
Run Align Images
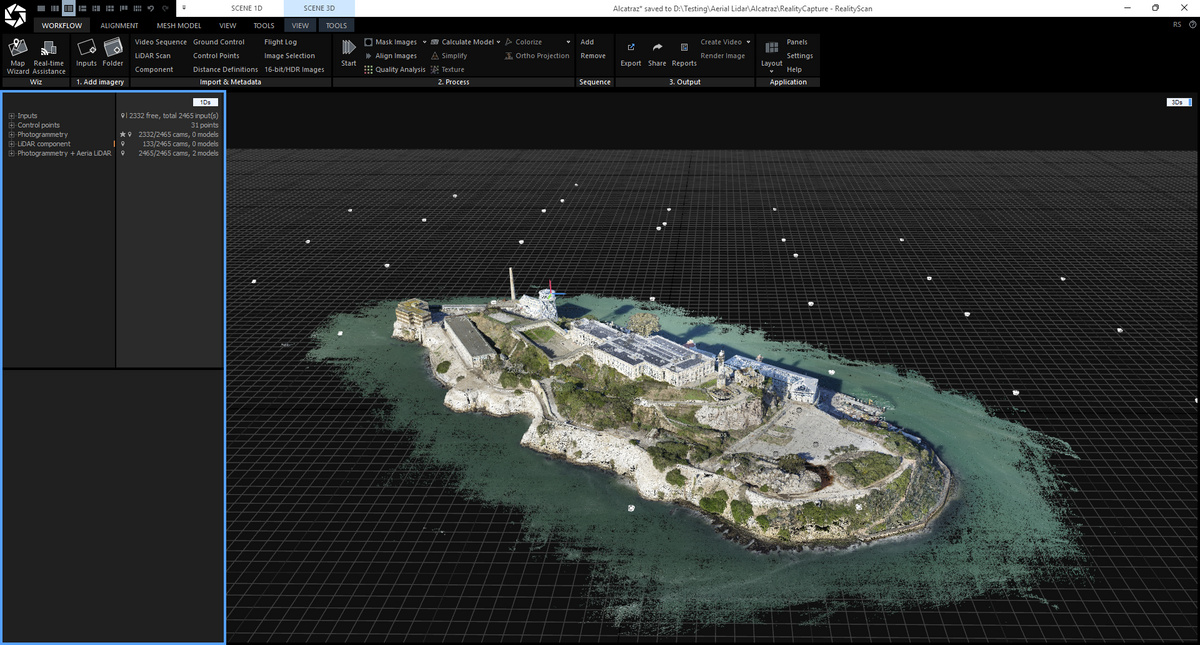pos(390,56)
